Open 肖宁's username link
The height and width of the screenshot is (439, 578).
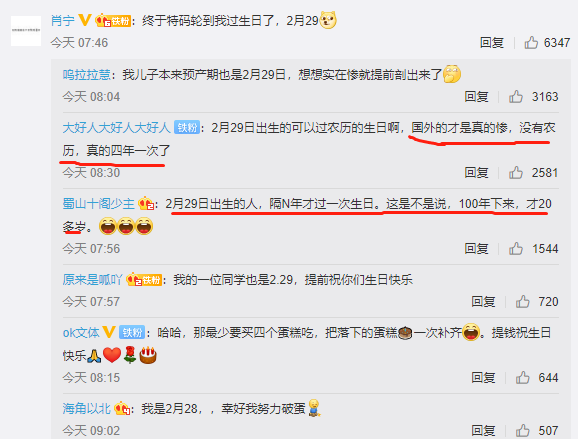[63, 20]
